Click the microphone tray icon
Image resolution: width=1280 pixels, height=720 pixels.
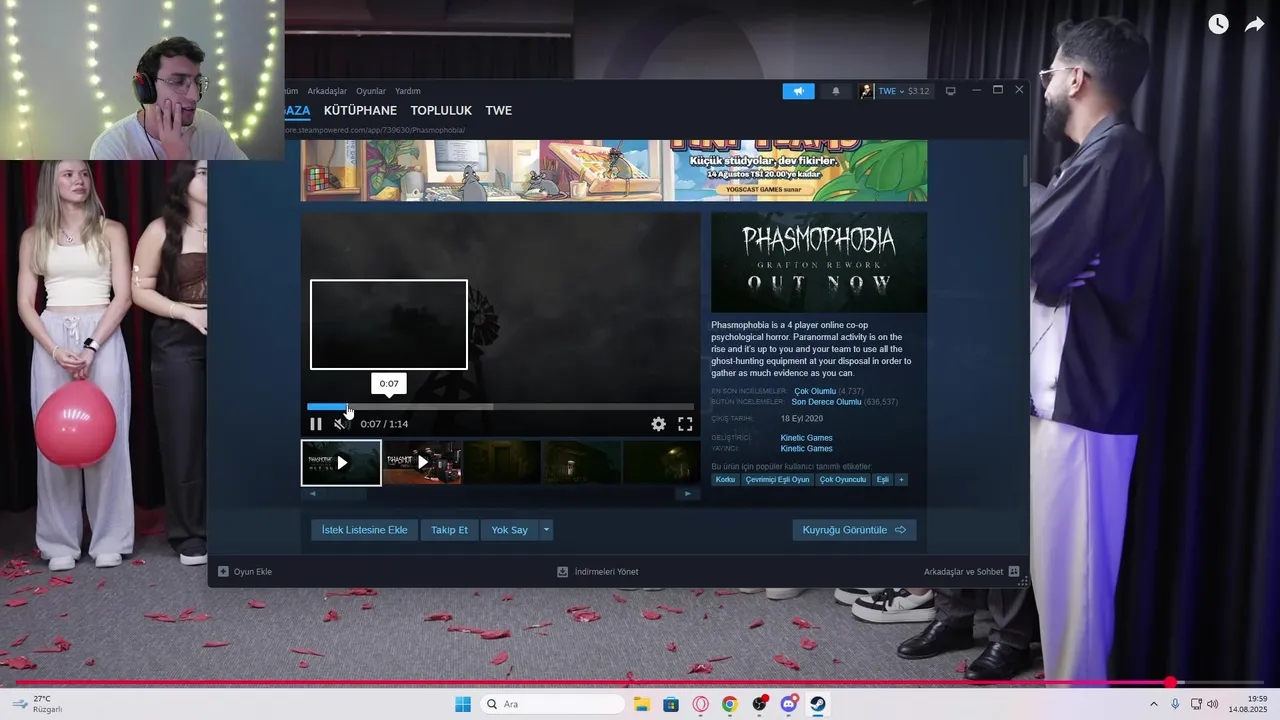click(x=1175, y=704)
